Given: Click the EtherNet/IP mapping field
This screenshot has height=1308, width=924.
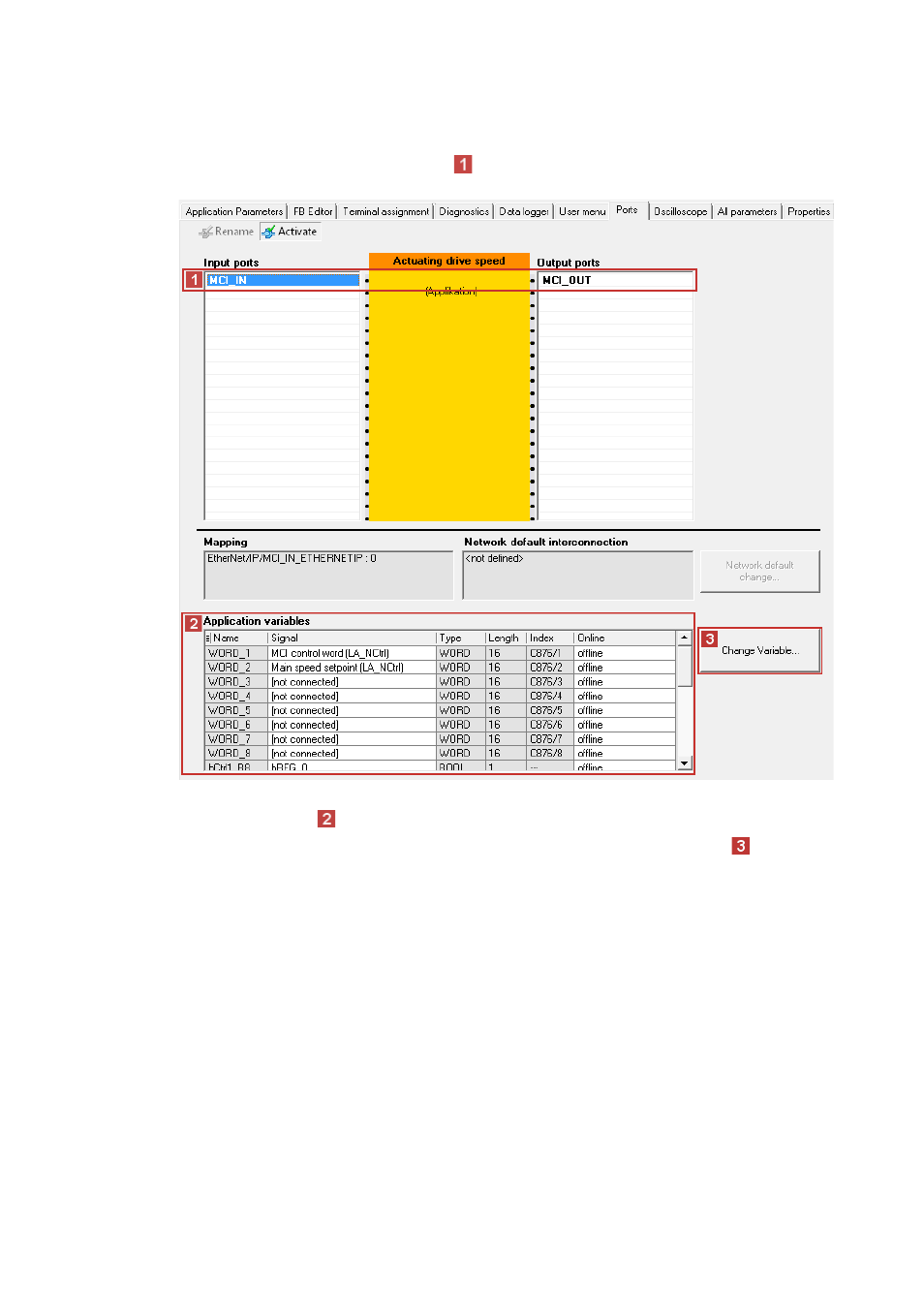Looking at the screenshot, I should point(328,576).
